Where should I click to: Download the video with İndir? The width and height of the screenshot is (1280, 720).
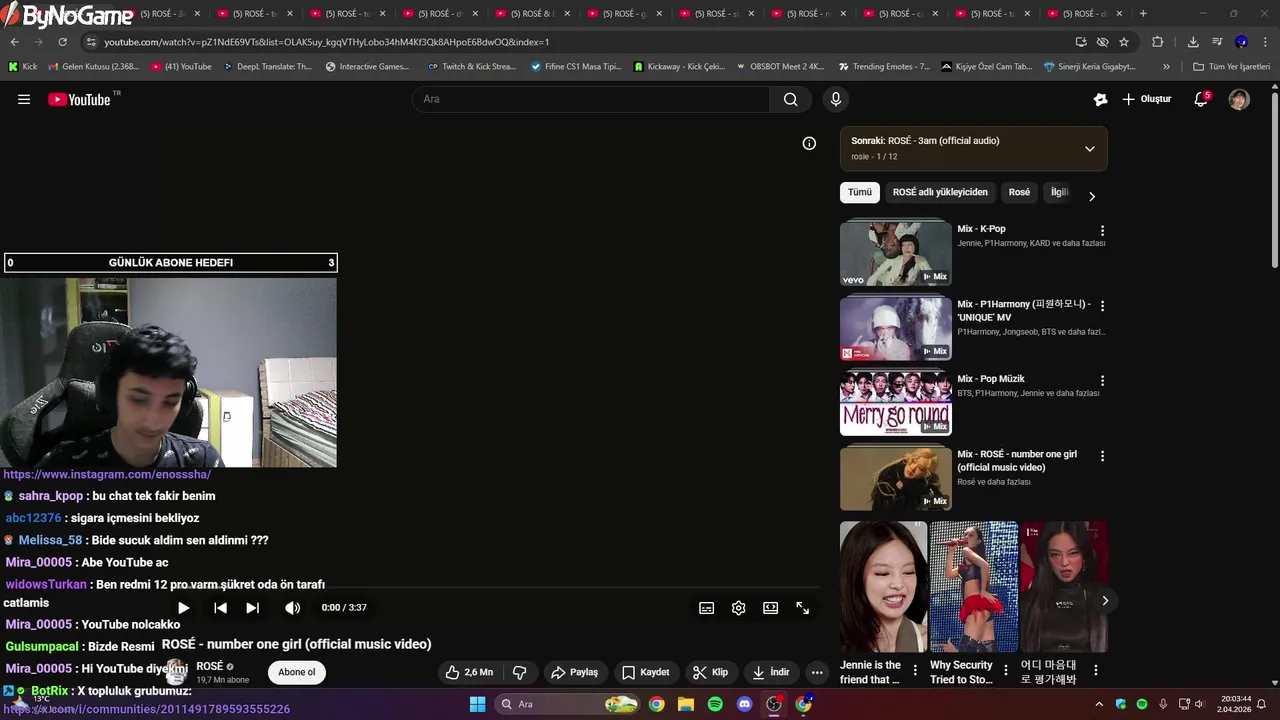tap(770, 672)
